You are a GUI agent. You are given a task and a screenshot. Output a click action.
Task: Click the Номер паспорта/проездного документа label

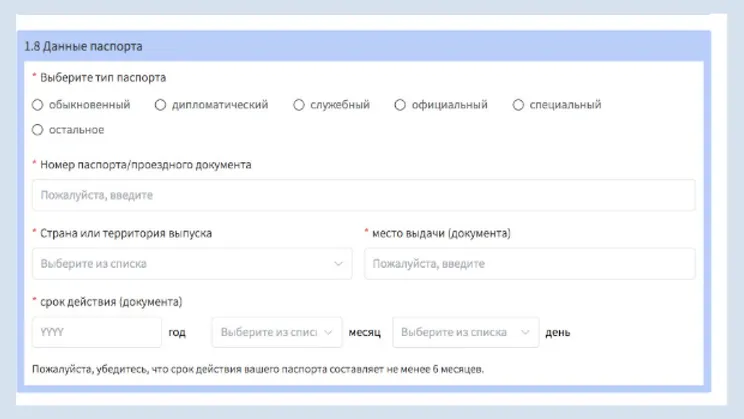(x=146, y=165)
